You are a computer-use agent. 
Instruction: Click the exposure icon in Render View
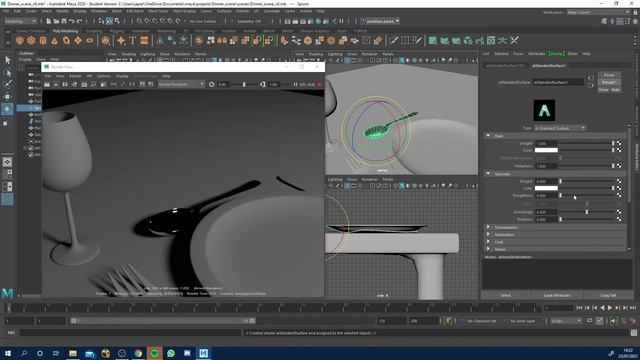point(211,84)
